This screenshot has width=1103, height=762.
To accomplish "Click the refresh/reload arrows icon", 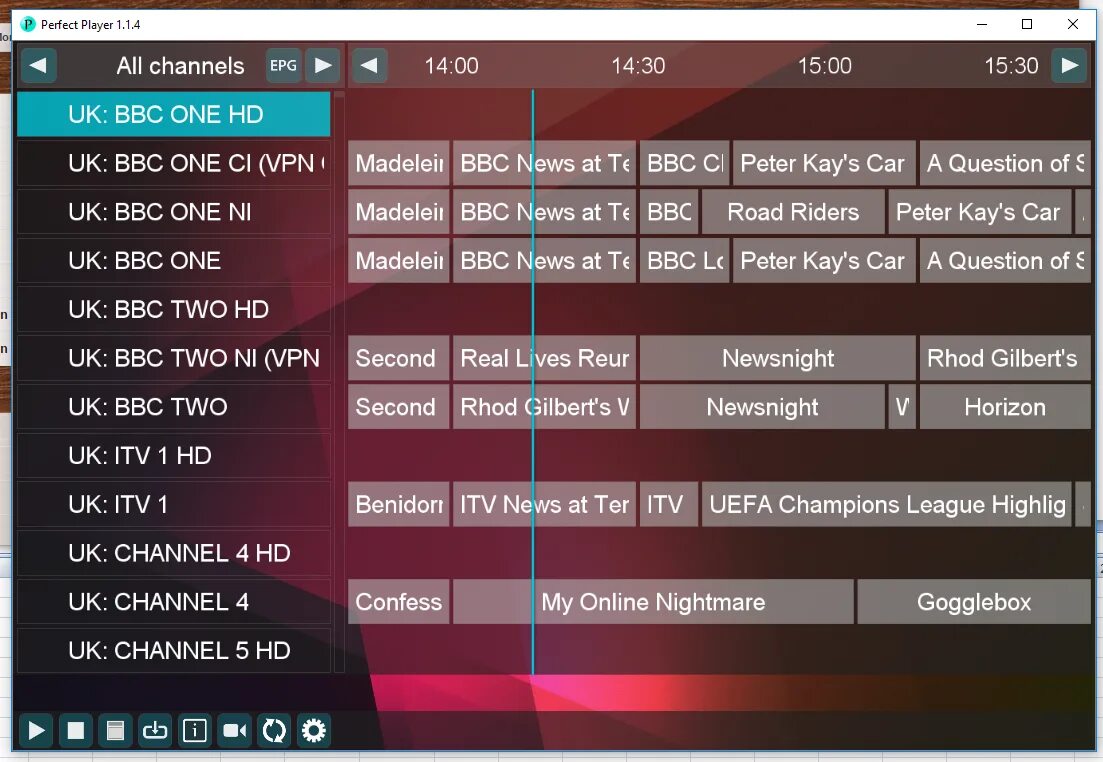I will pyautogui.click(x=274, y=730).
